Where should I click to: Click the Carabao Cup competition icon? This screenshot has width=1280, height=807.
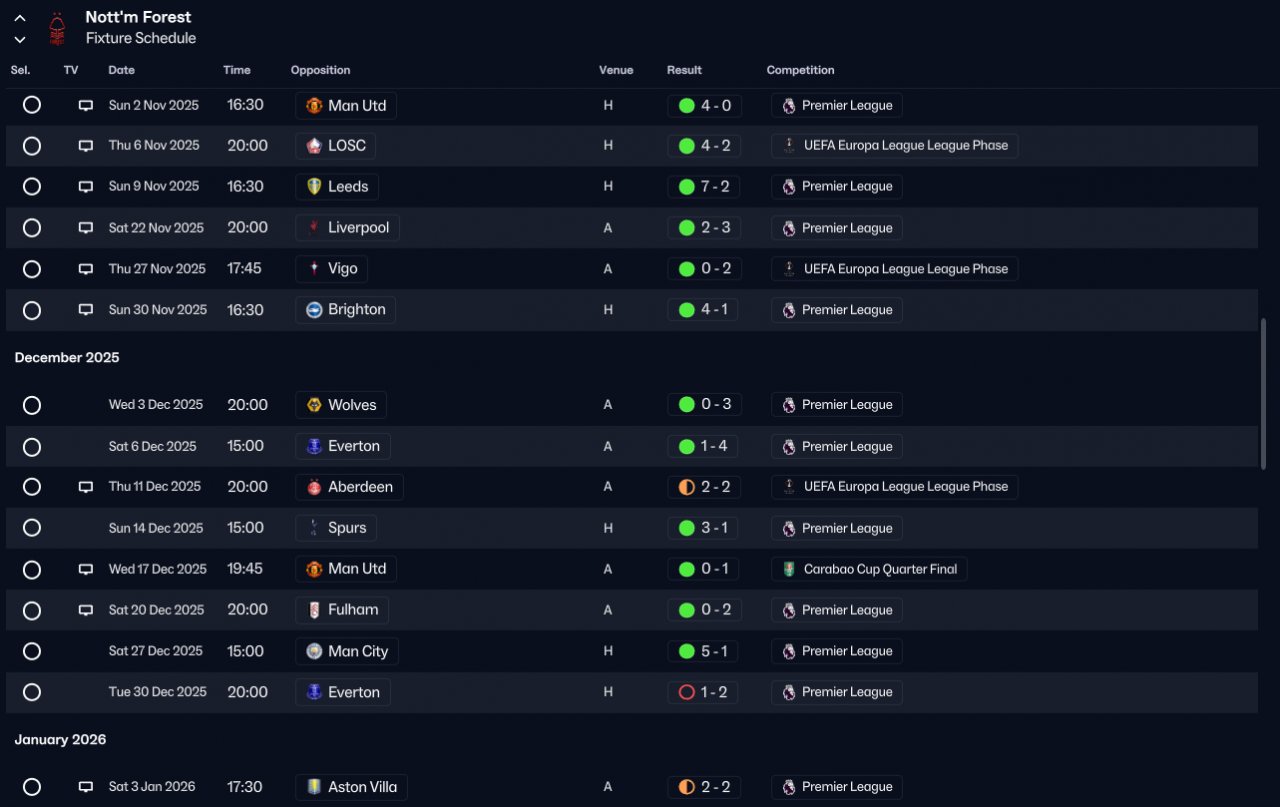coord(789,569)
